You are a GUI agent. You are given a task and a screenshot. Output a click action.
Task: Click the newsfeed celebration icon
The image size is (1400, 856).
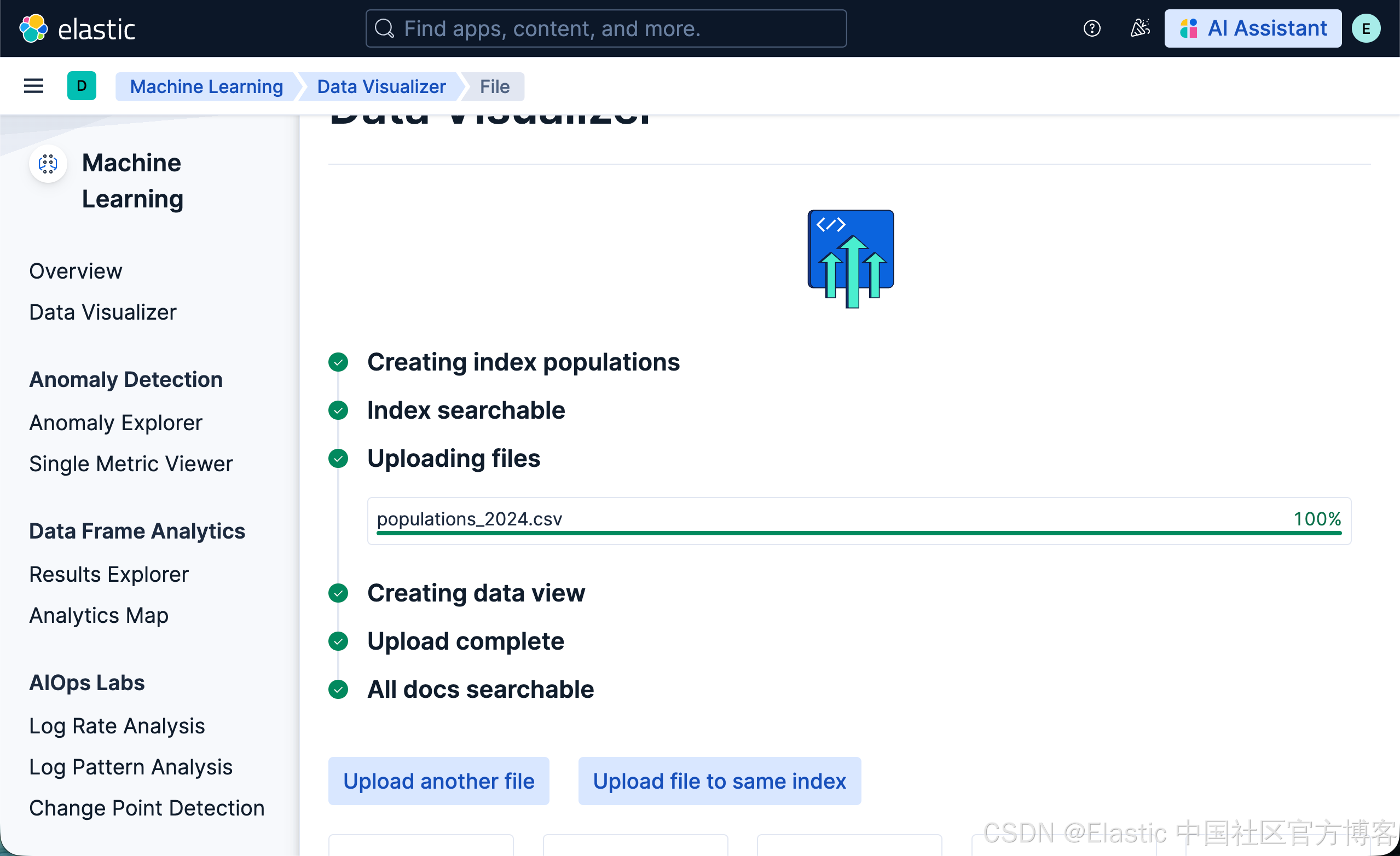pos(1139,28)
